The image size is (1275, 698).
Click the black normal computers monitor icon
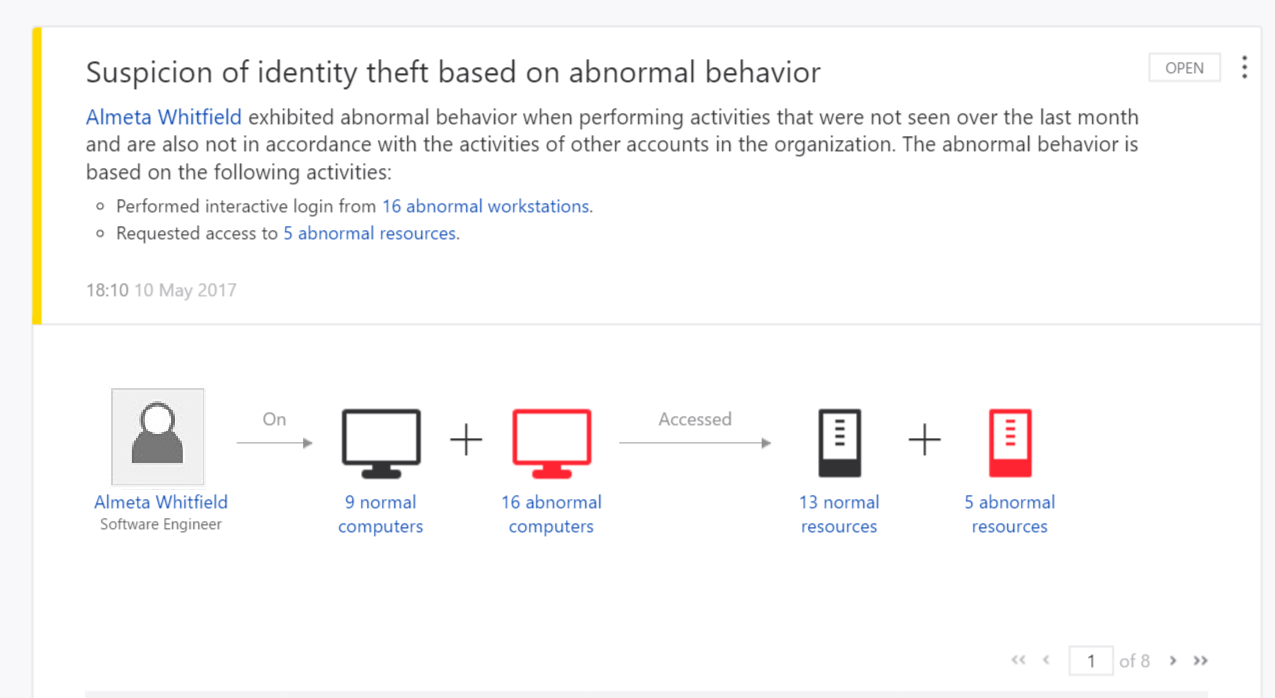(380, 442)
